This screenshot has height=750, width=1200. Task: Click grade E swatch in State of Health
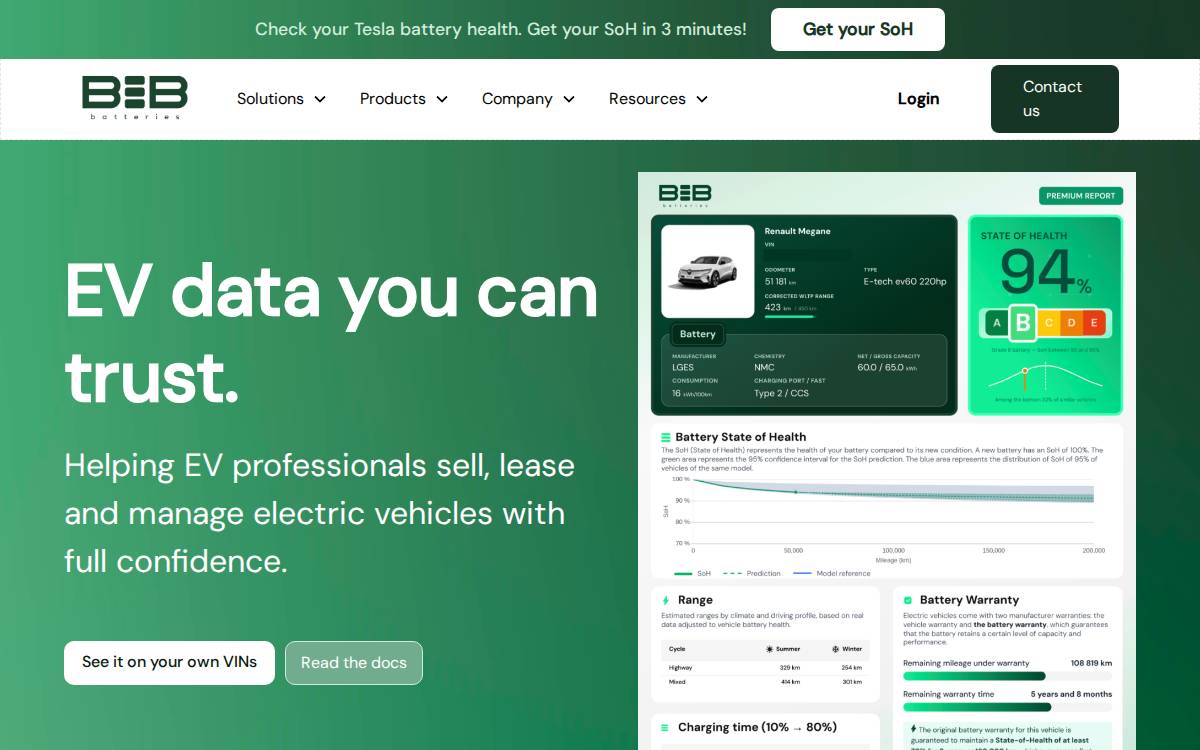[1095, 323]
